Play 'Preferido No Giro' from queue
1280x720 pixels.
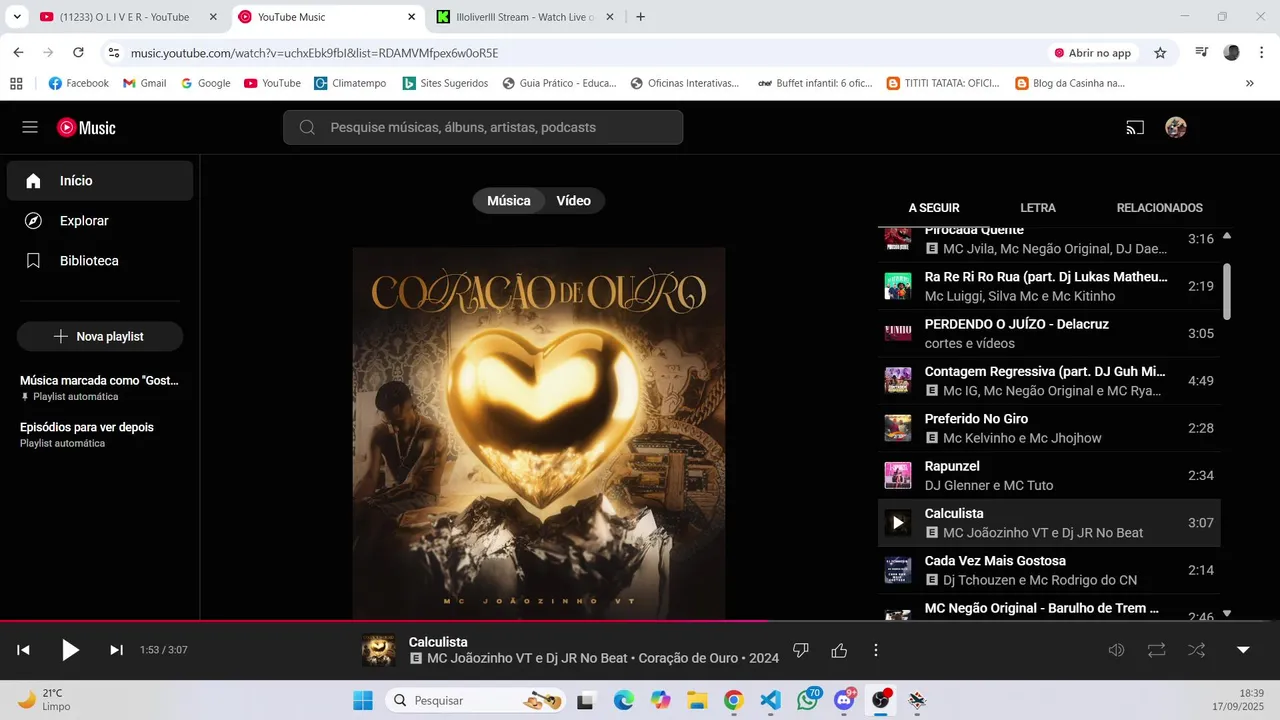pyautogui.click(x=1049, y=428)
